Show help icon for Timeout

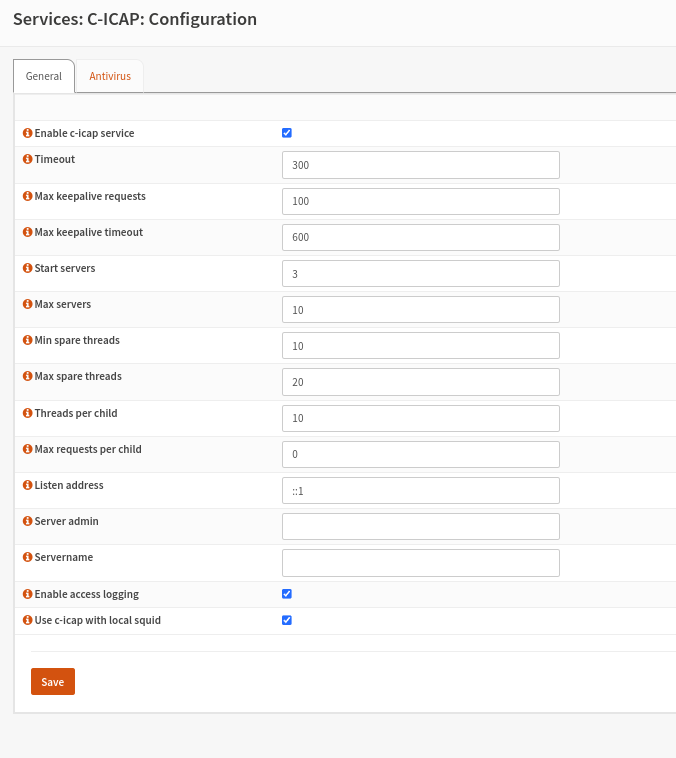(27, 159)
